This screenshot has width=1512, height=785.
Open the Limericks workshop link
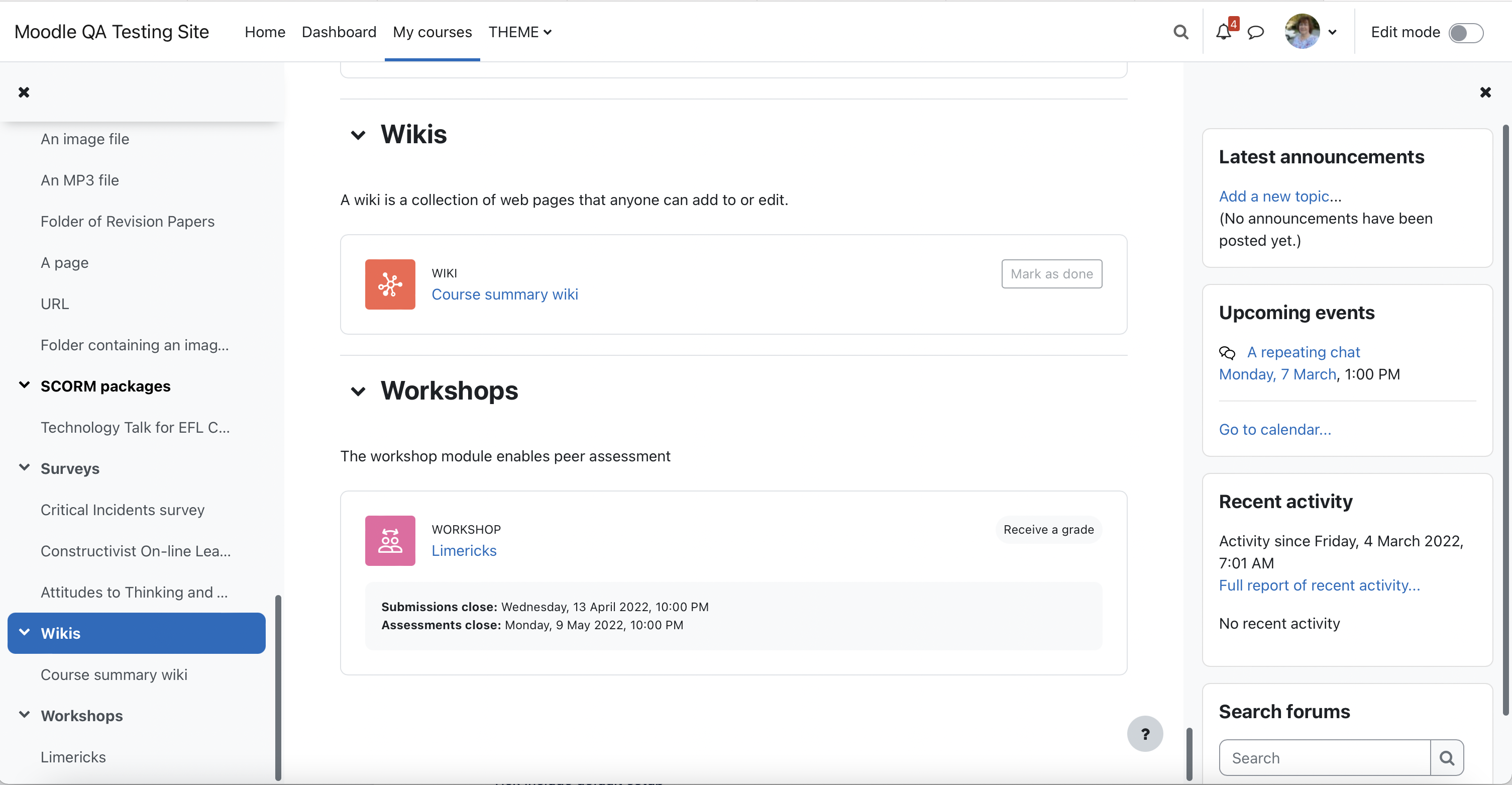point(464,551)
